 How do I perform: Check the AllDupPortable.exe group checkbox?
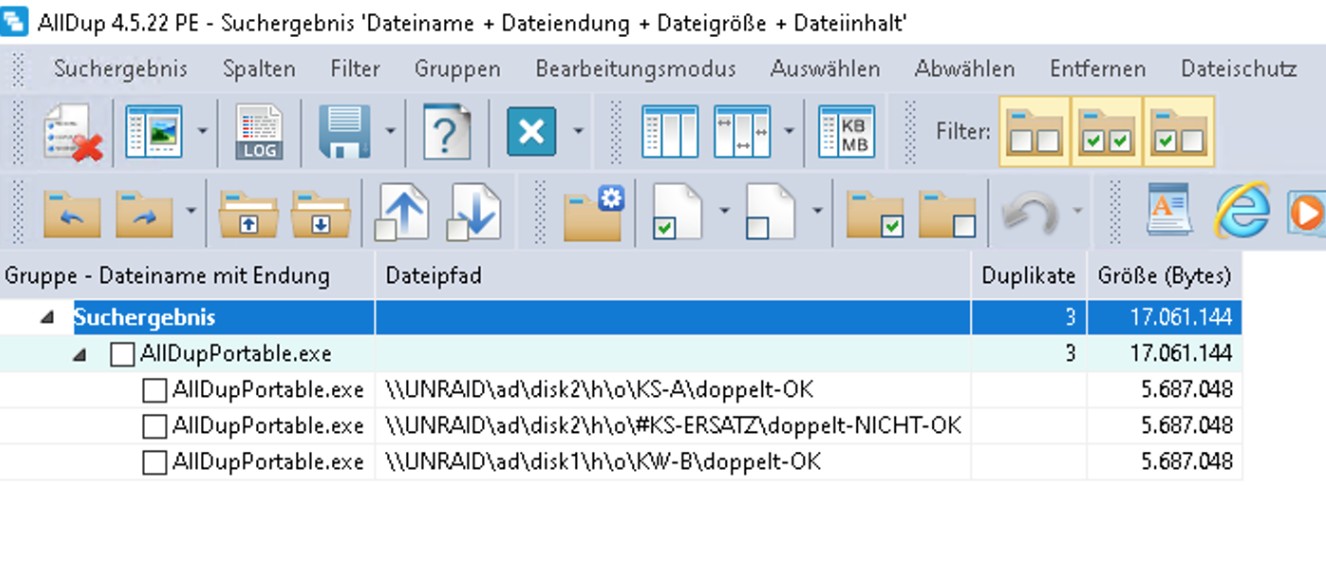122,354
